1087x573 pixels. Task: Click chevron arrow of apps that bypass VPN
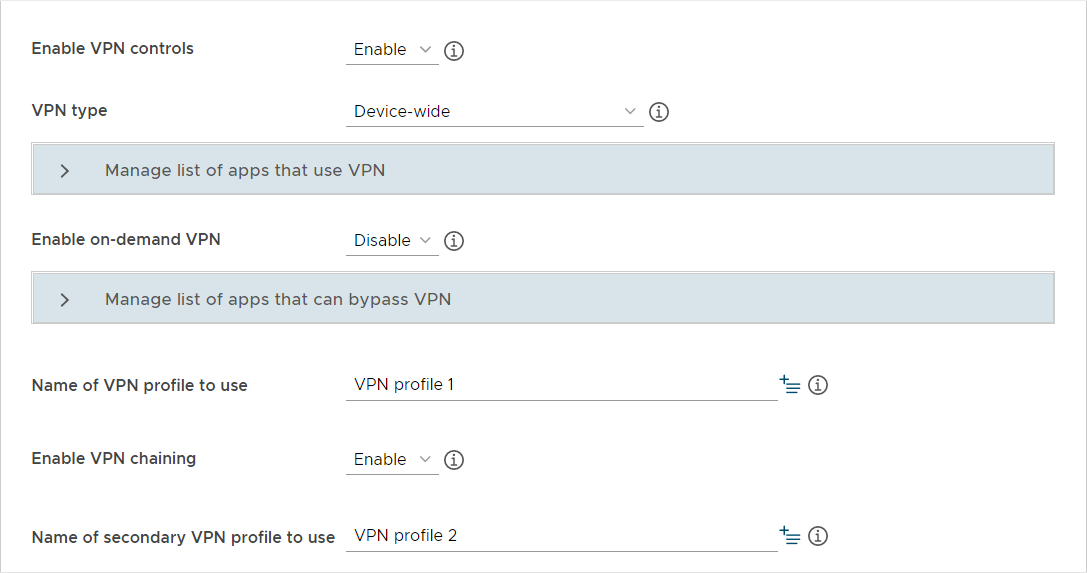(x=65, y=300)
